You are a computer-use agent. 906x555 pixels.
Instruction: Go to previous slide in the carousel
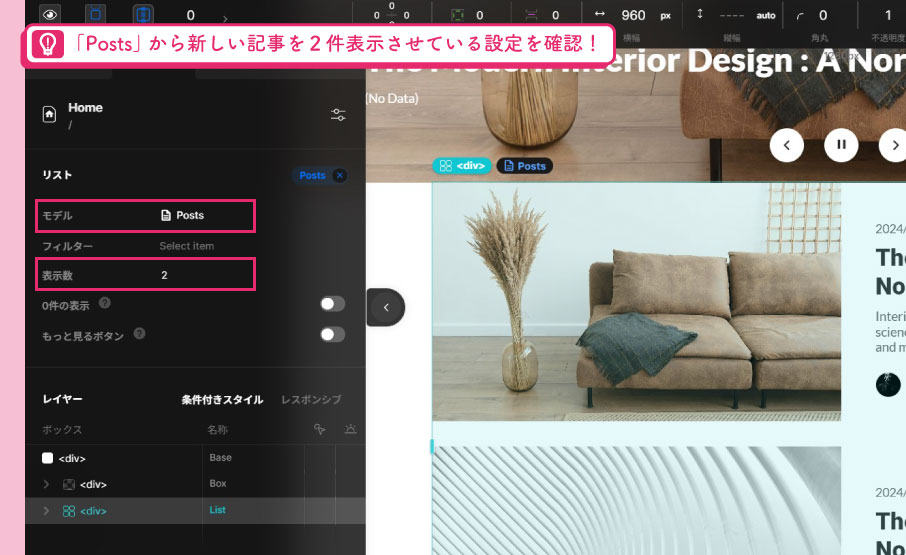(x=786, y=145)
